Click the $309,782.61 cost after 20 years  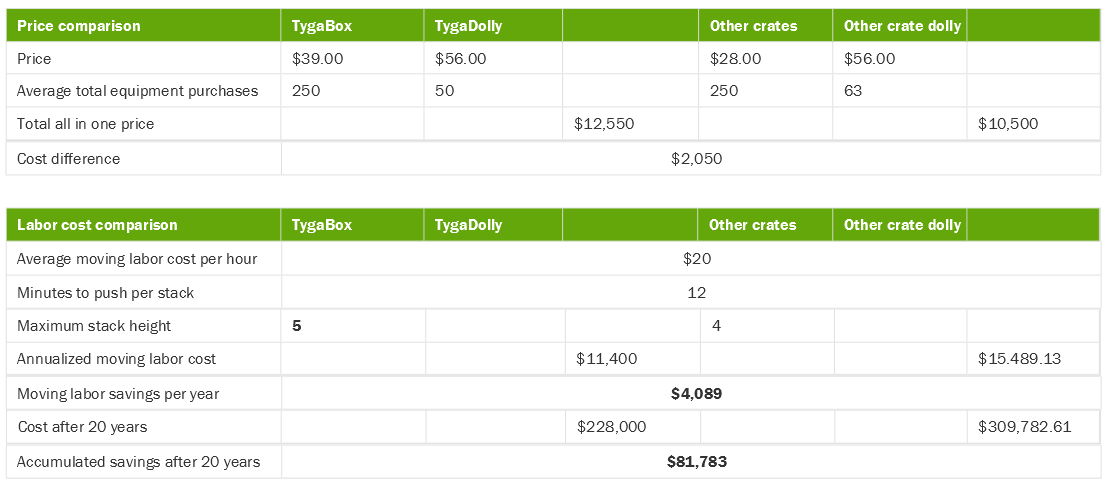tap(1024, 426)
